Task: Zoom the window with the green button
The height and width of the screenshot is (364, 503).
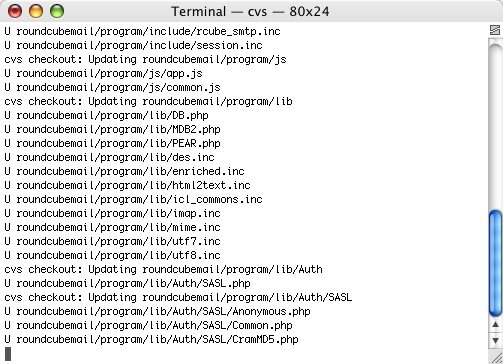Action: [57, 11]
